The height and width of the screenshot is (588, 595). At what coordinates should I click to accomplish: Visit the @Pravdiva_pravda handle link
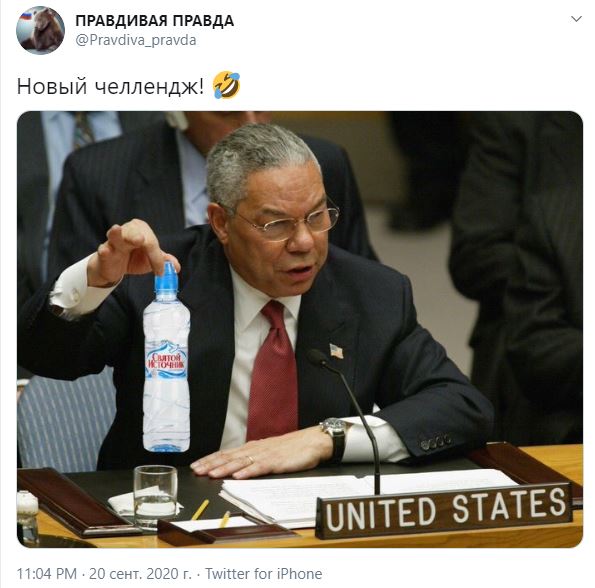click(x=136, y=40)
